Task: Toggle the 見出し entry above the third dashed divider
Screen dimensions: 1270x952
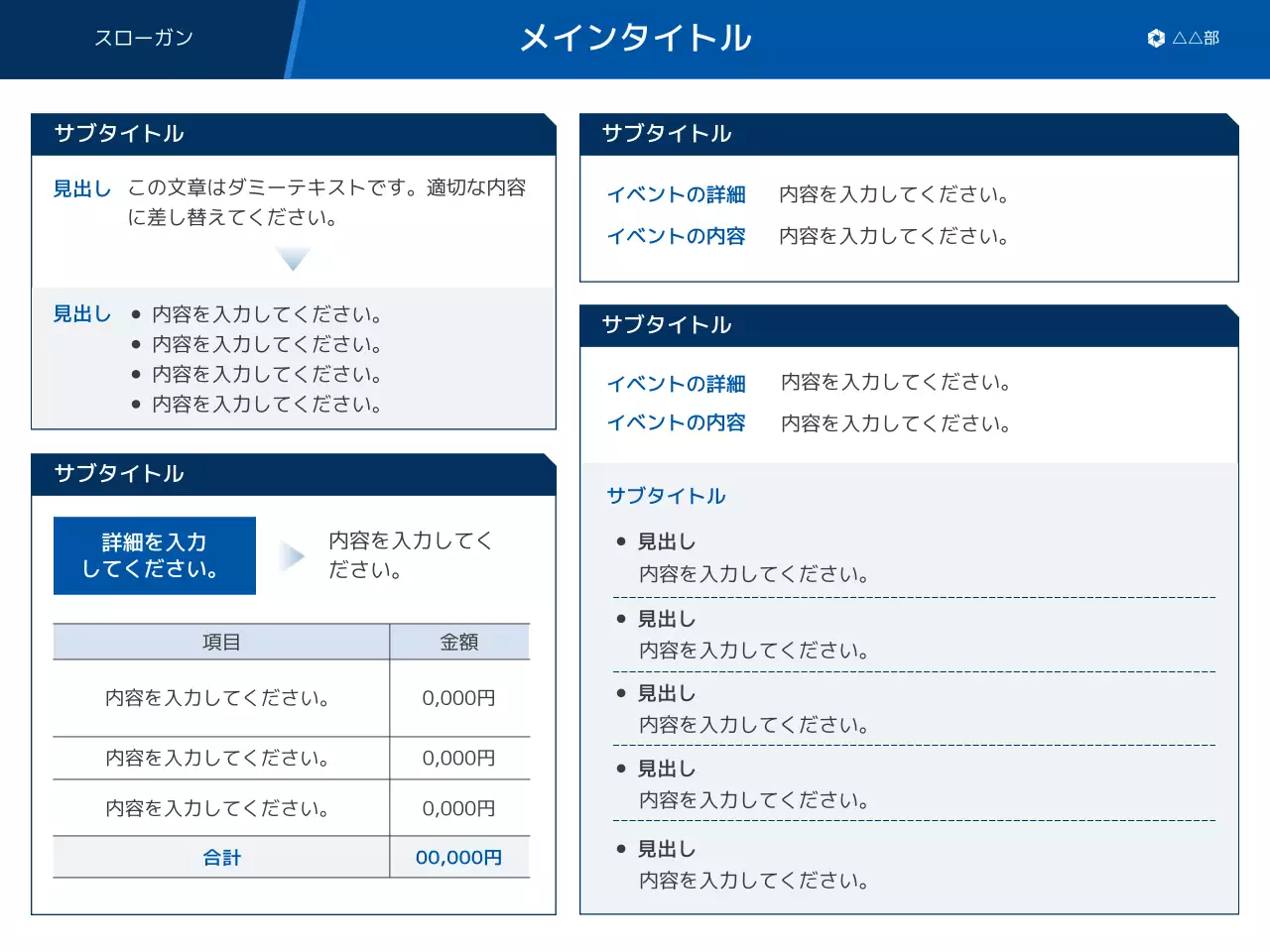Action: coord(666,693)
